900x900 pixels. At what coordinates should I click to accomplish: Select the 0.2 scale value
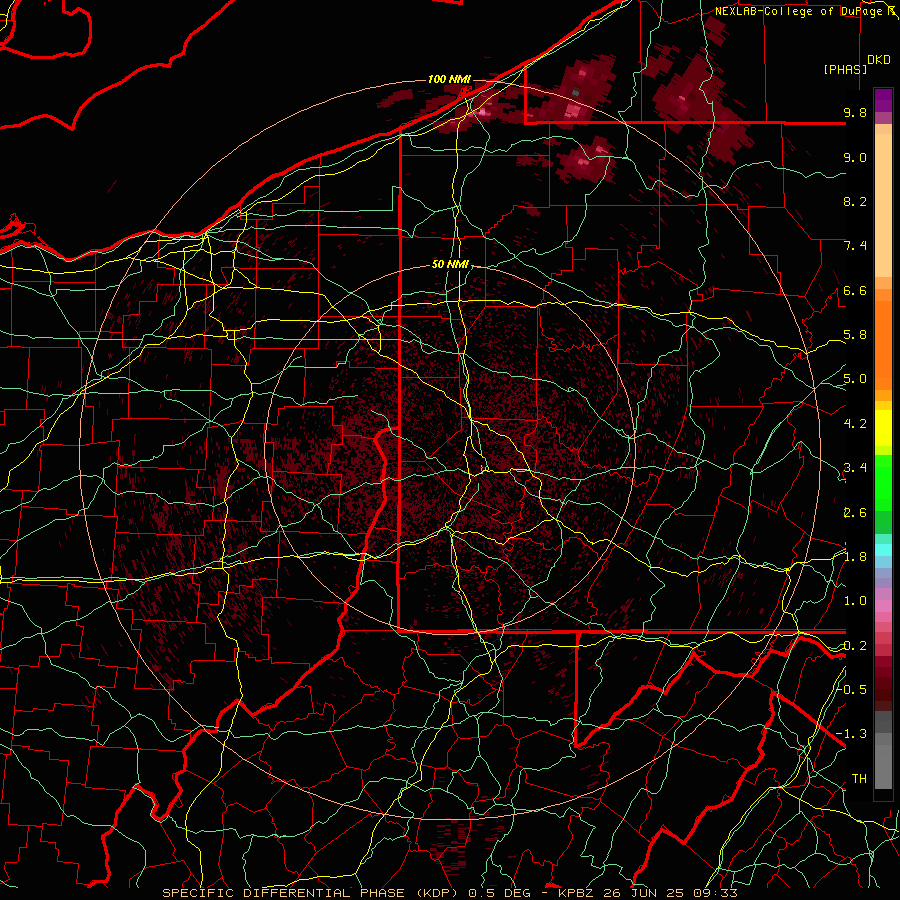[855, 646]
